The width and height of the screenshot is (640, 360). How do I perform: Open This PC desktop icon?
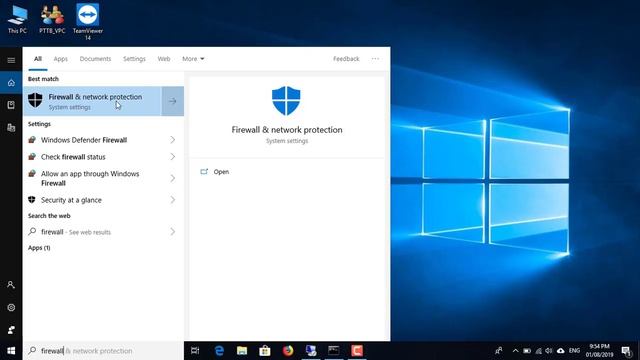17,19
